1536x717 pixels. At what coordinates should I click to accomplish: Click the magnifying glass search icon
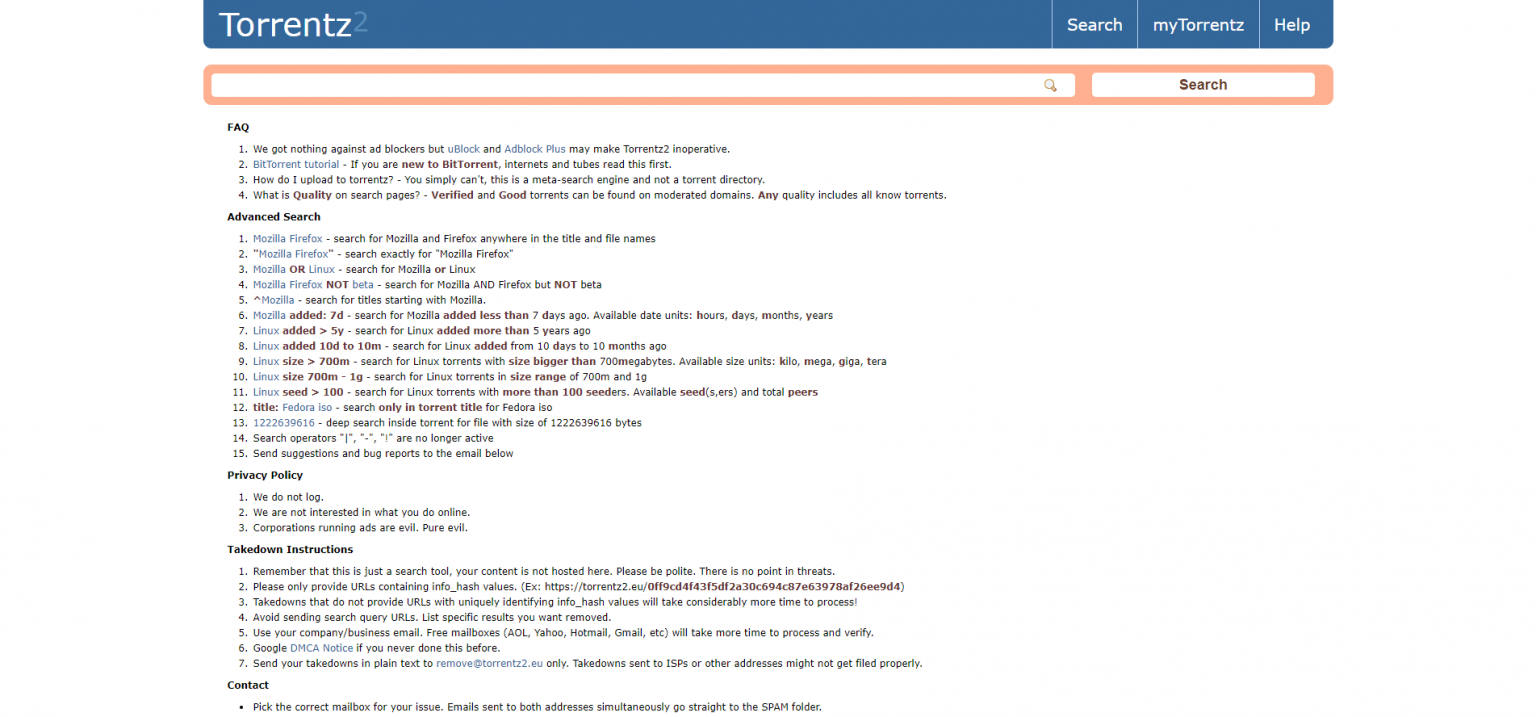tap(1050, 85)
